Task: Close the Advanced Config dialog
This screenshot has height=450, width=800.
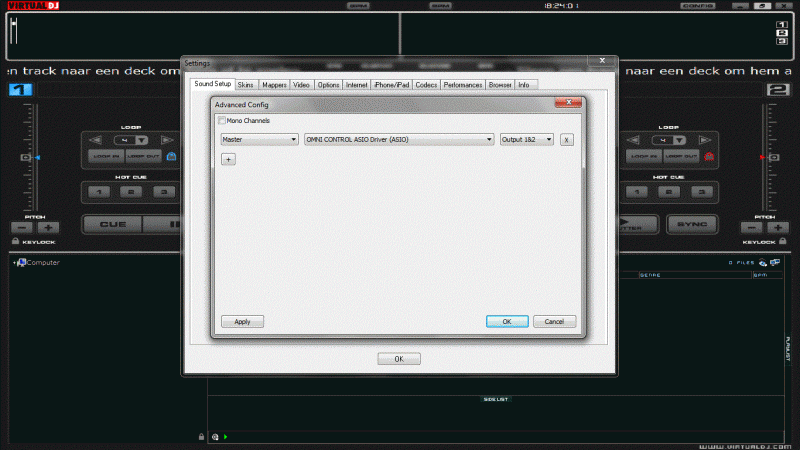Action: click(x=568, y=103)
